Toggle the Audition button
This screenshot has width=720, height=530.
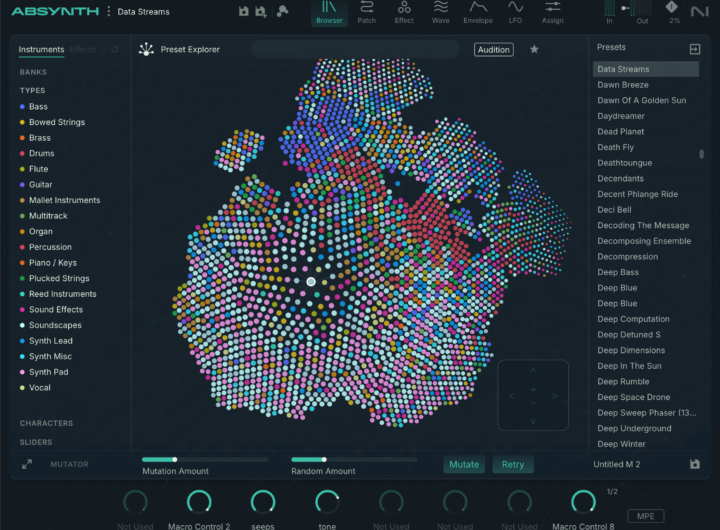493,49
